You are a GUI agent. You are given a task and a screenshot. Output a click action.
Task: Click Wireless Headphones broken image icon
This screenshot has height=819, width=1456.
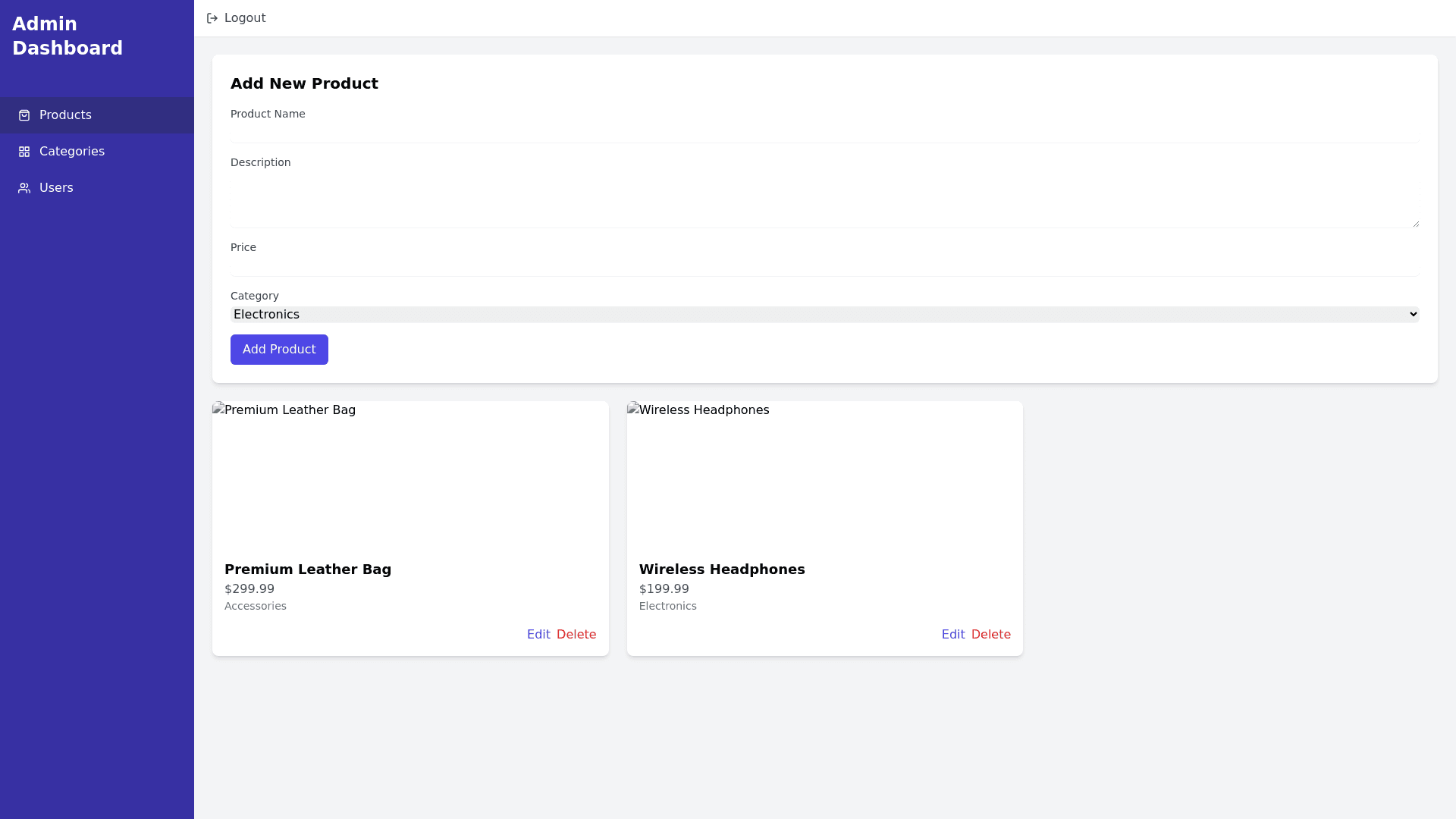(x=633, y=409)
